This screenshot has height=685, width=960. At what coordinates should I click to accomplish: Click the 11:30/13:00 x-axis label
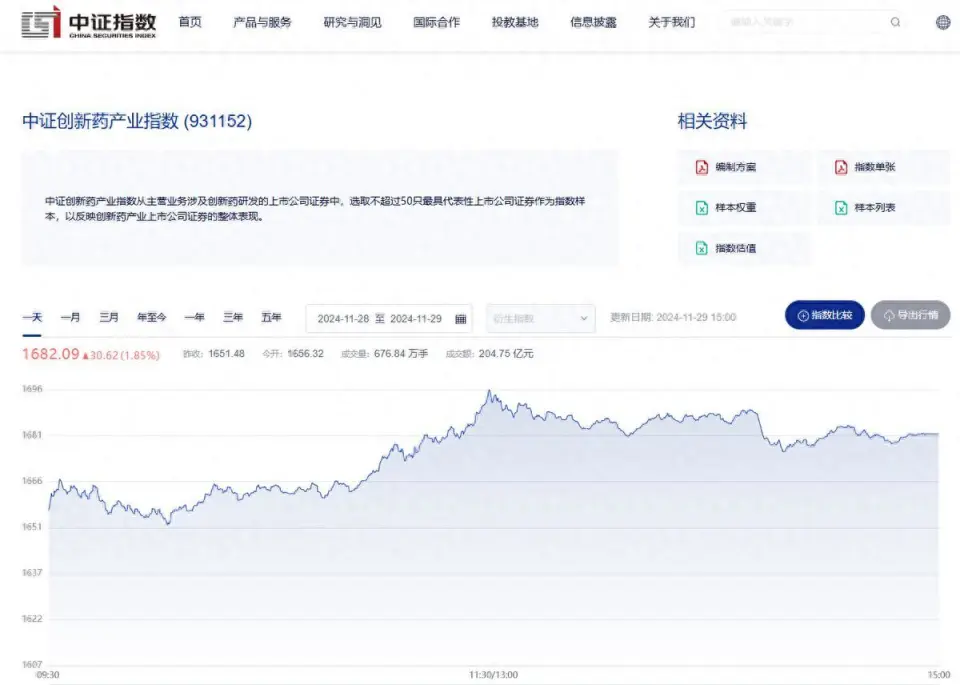click(493, 675)
